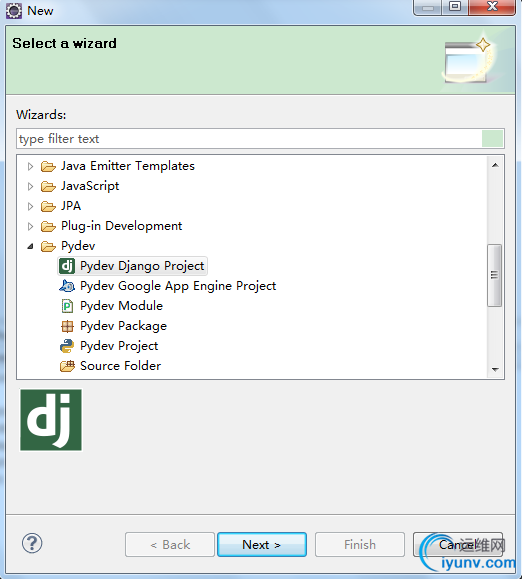Minimize the New dialog window
Viewport: 522px width, 579px height.
[x=427, y=7]
